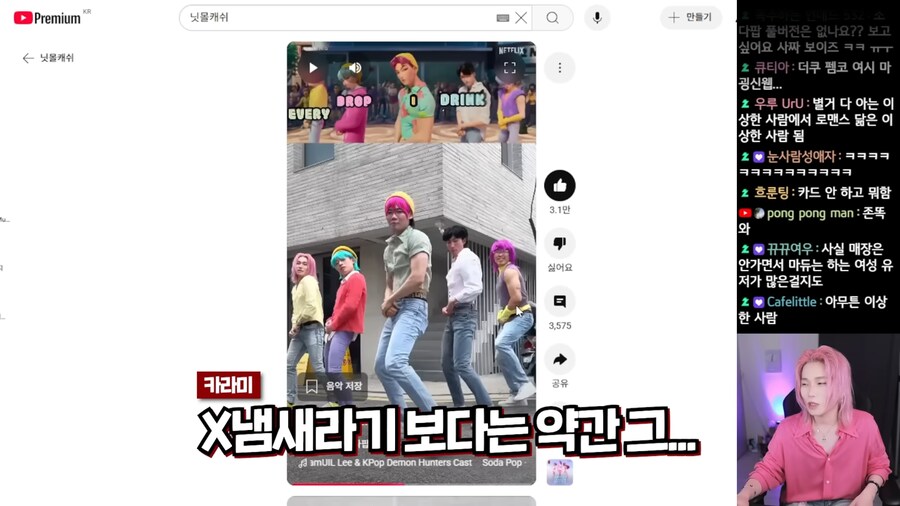Open the comments showing 3,575
This screenshot has height=506, width=900.
[560, 302]
